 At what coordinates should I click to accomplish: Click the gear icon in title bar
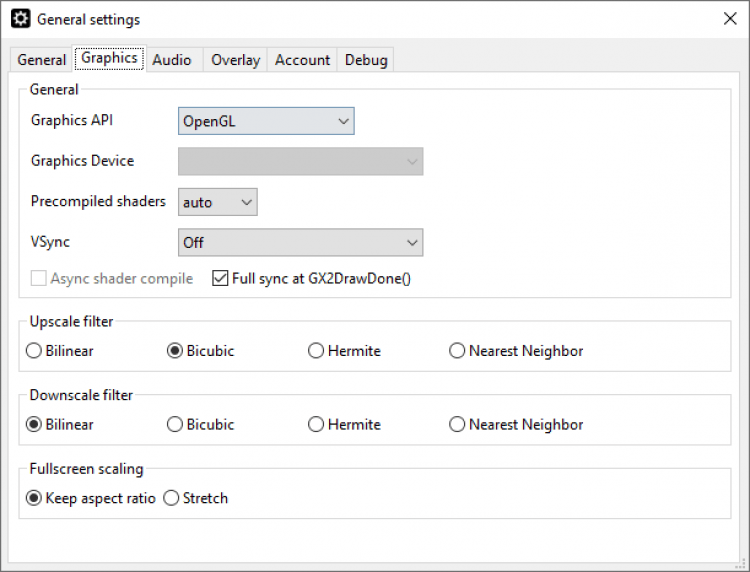(20, 19)
